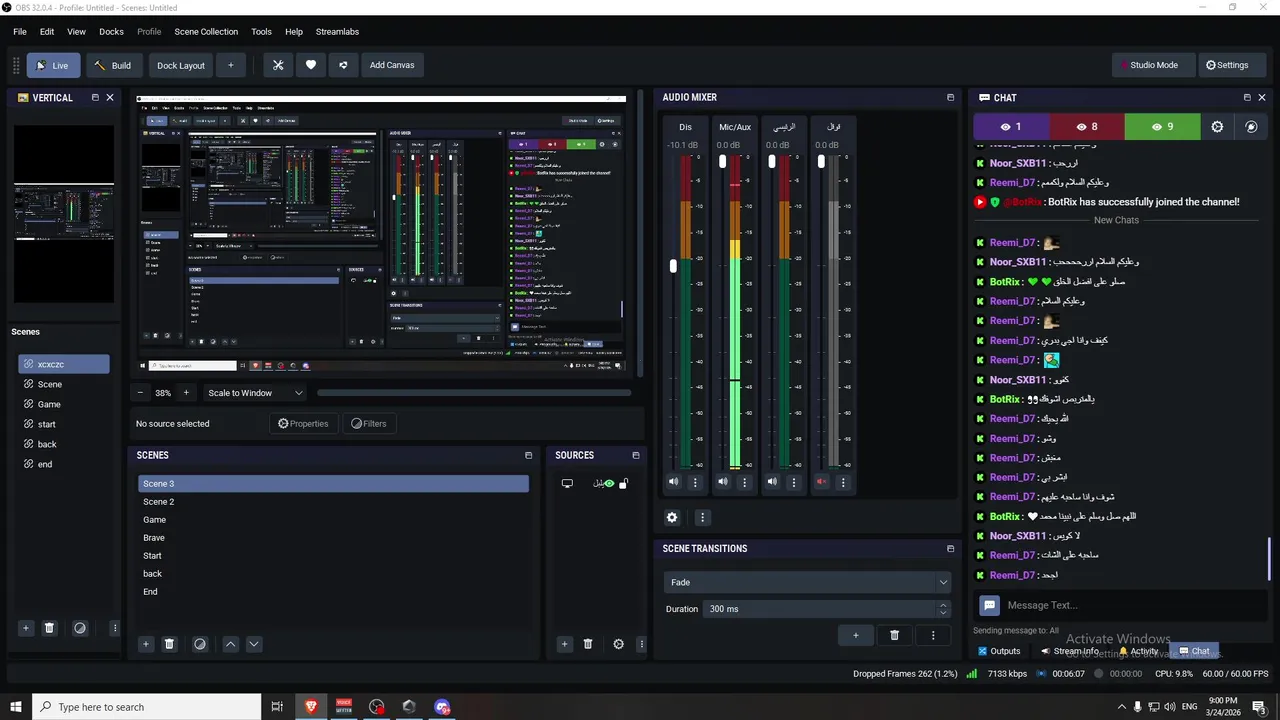
Task: Open the Mic/Aux channel options dots
Action: [744, 482]
